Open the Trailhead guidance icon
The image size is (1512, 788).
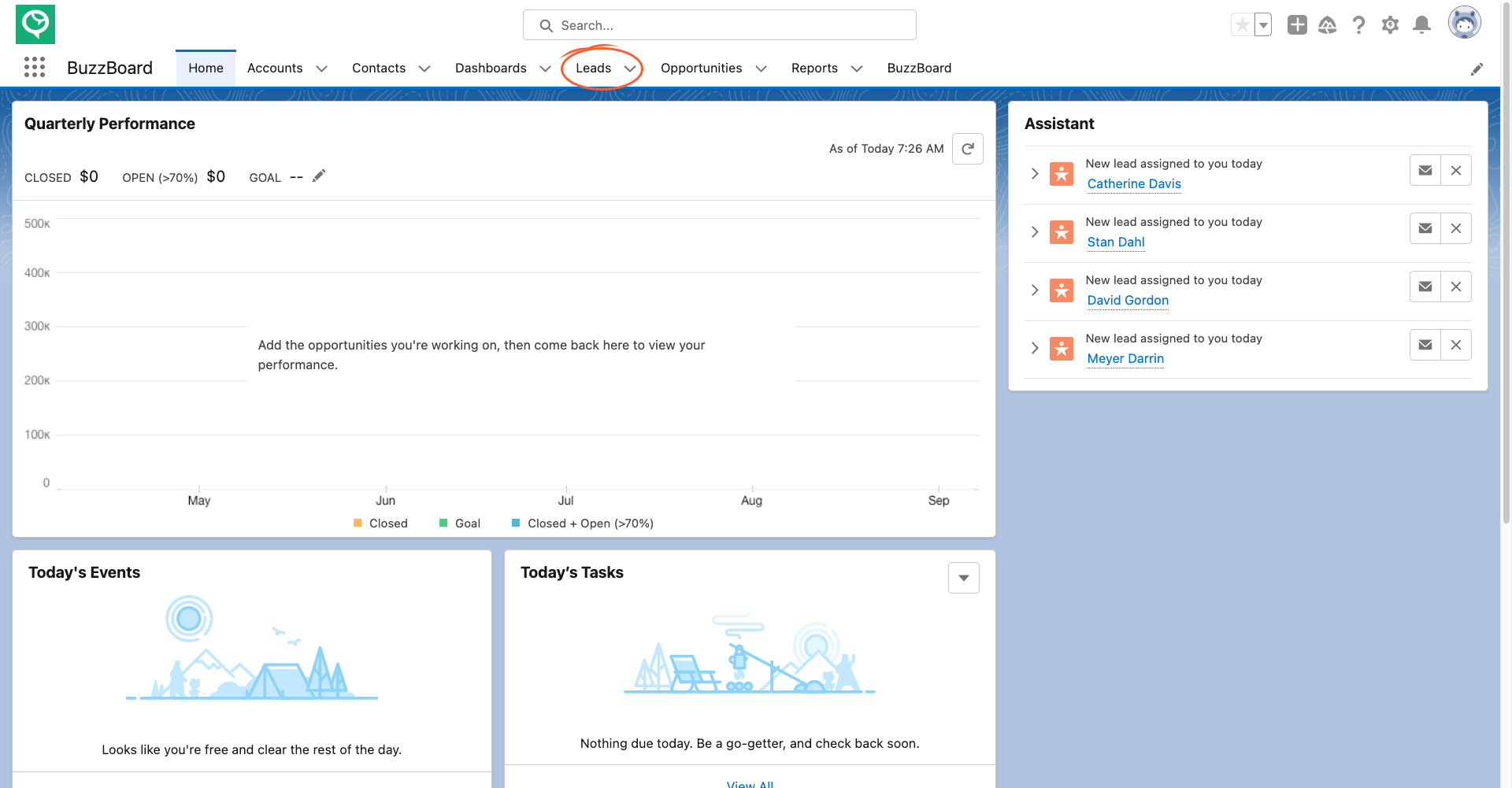click(x=1328, y=25)
